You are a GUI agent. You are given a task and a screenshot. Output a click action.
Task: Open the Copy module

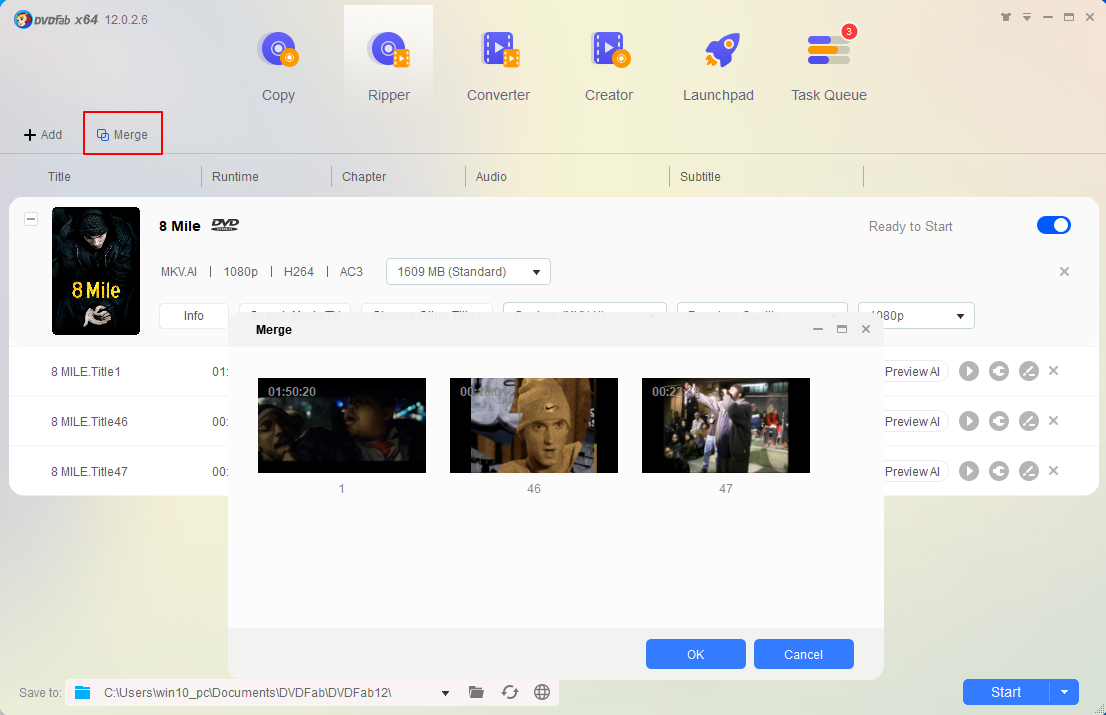pos(278,67)
